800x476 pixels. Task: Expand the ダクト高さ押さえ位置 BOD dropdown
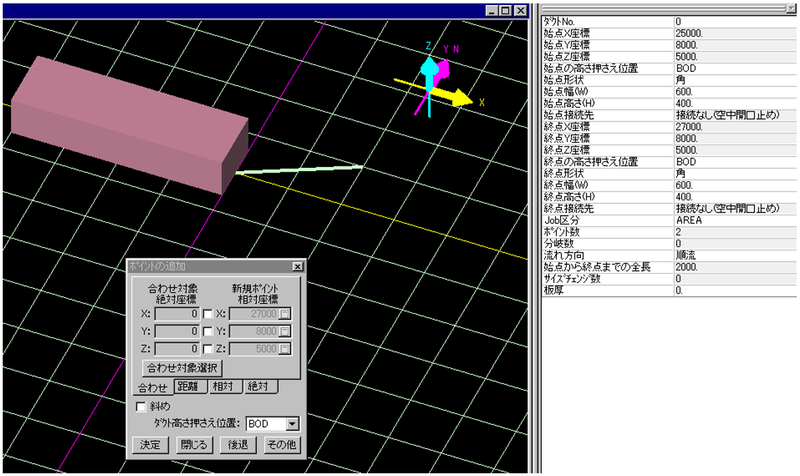click(x=292, y=424)
